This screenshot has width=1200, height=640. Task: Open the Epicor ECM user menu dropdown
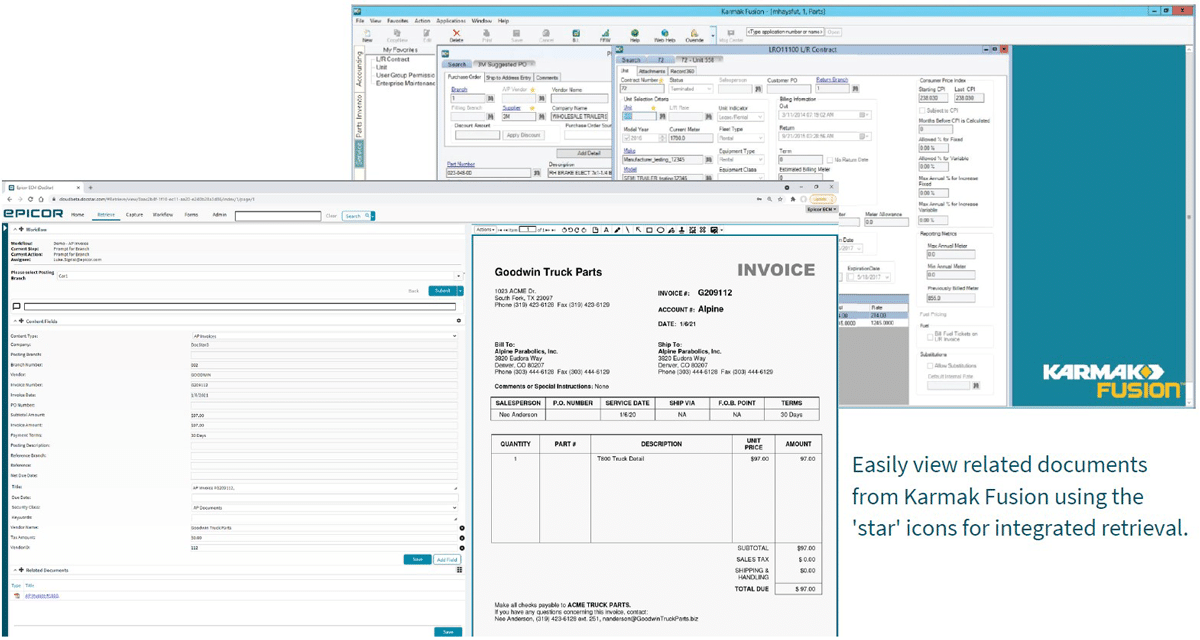pyautogui.click(x=822, y=209)
